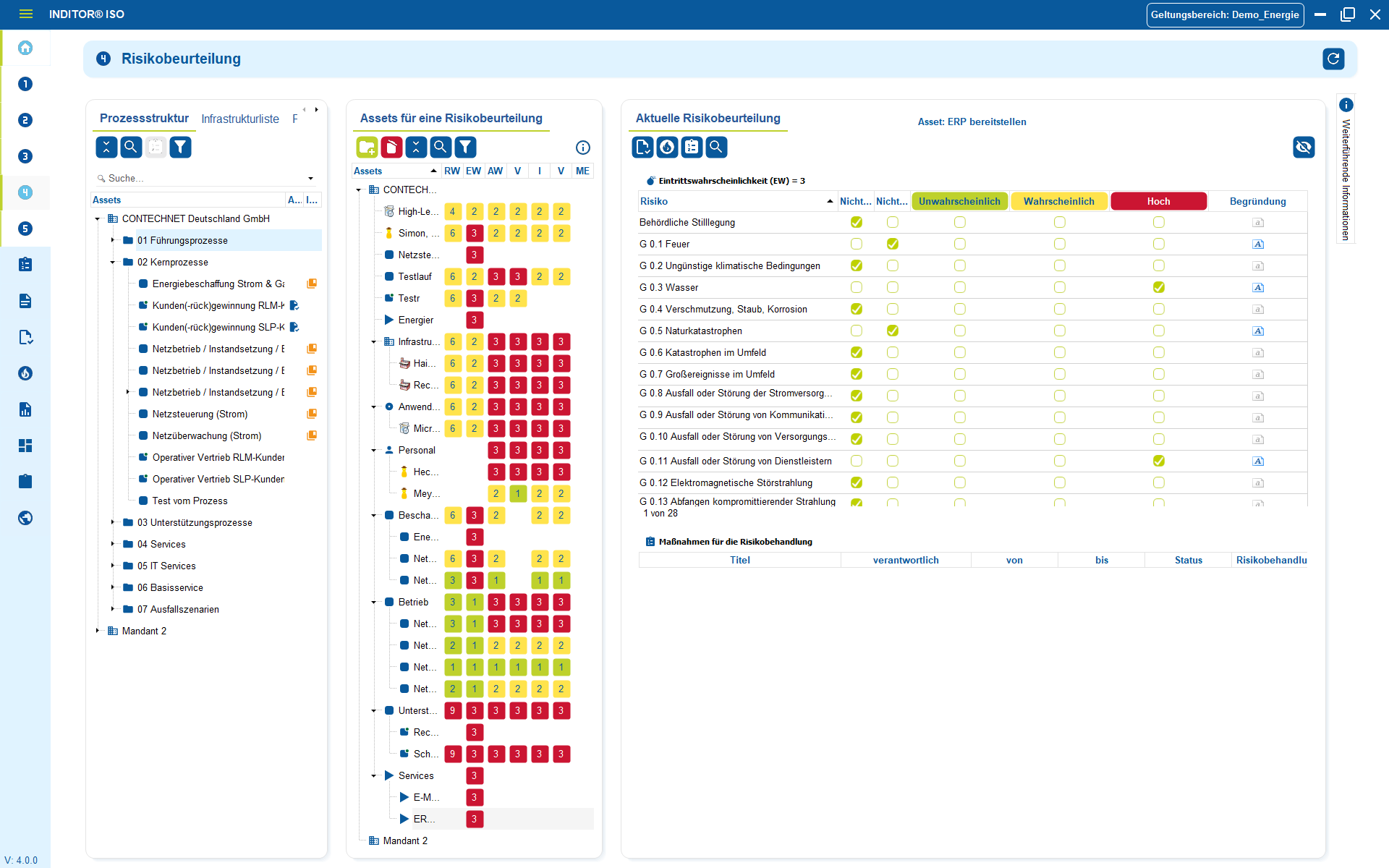Viewport: 1389px width, 868px height.
Task: Check Wahrscheinlich for risk G 0.1 Feuer
Action: (x=1060, y=244)
